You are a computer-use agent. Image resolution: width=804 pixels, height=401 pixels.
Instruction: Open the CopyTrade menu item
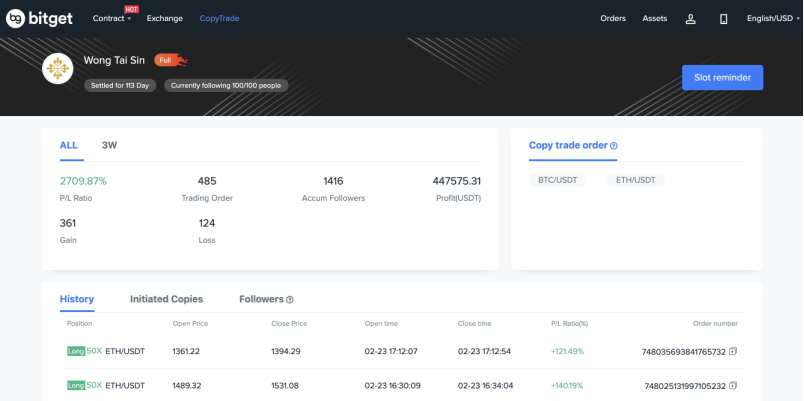tap(219, 18)
